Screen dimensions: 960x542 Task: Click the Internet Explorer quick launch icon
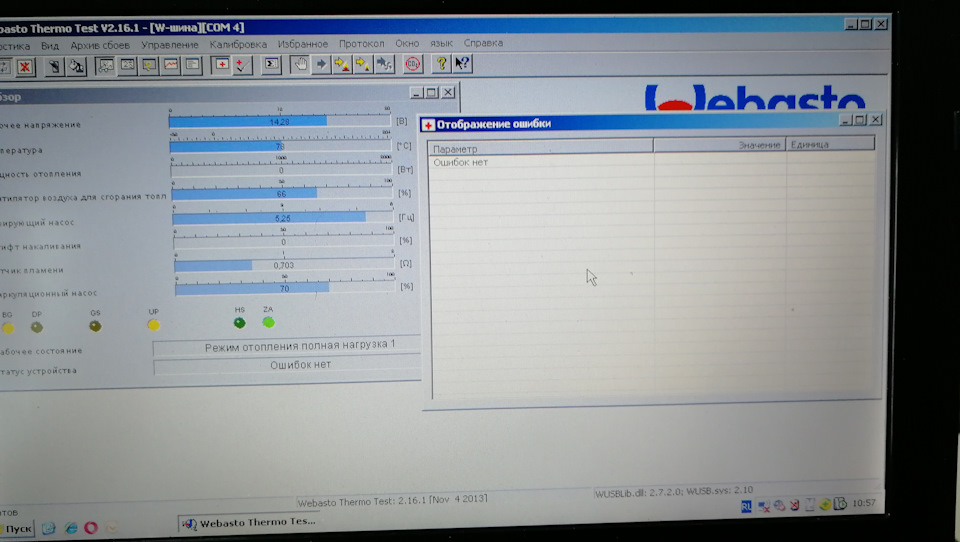[x=70, y=528]
